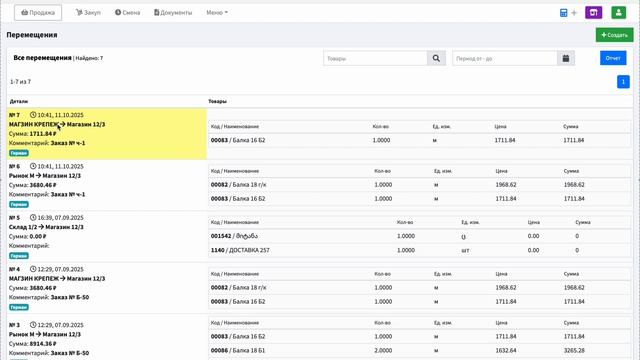
Task: Select transfer № 7 header
Action: (x=14, y=115)
